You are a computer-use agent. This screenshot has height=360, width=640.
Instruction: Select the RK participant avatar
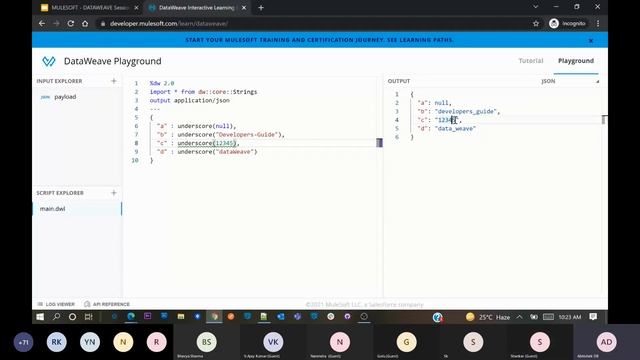point(56,342)
